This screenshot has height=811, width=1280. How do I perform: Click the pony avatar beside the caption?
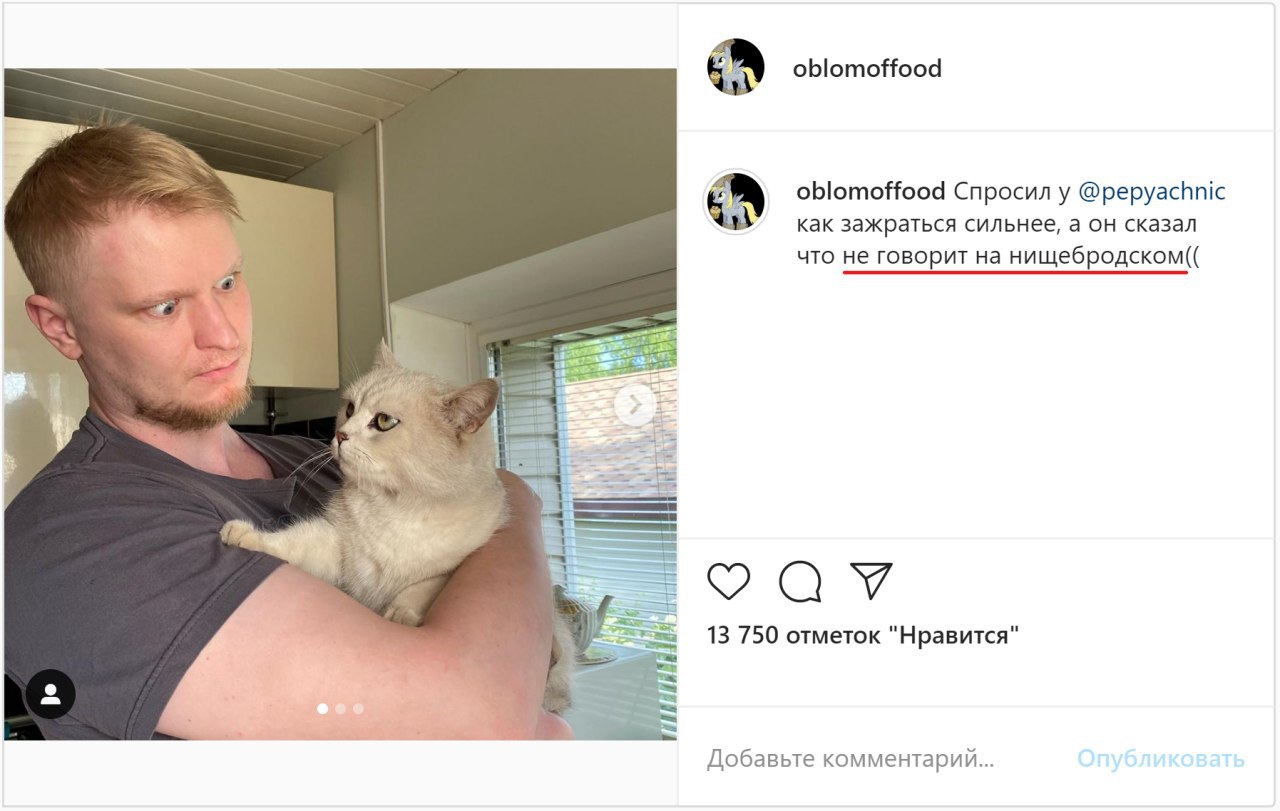click(x=736, y=202)
